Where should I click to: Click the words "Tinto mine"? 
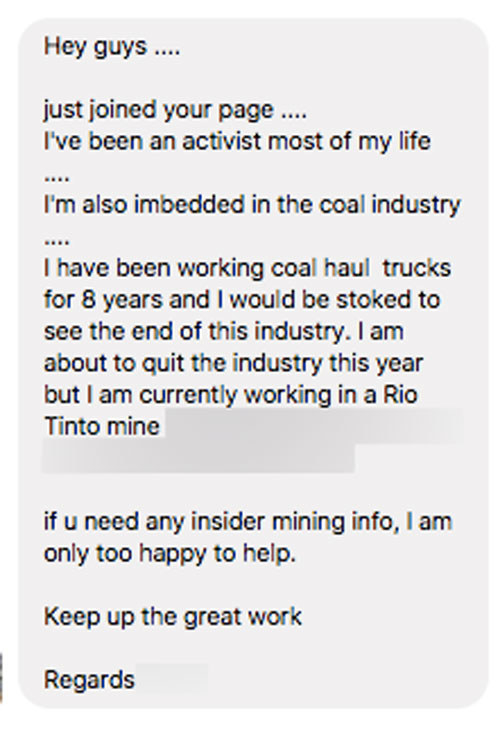point(102,427)
